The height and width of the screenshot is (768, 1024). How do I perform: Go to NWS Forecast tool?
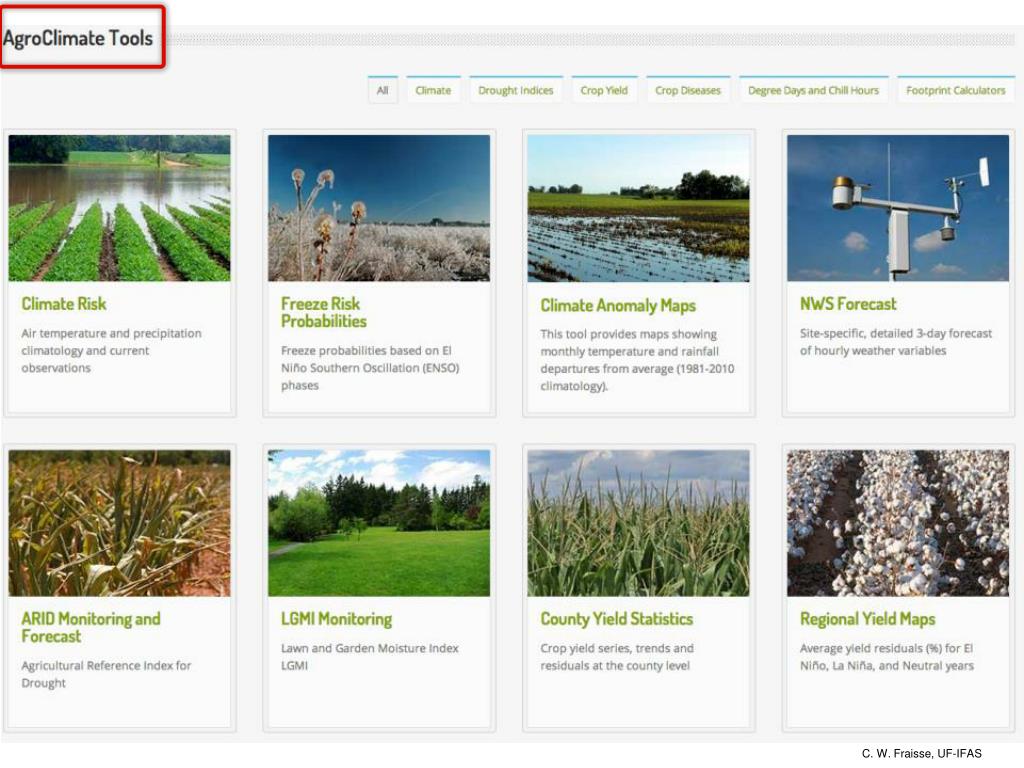click(x=848, y=304)
